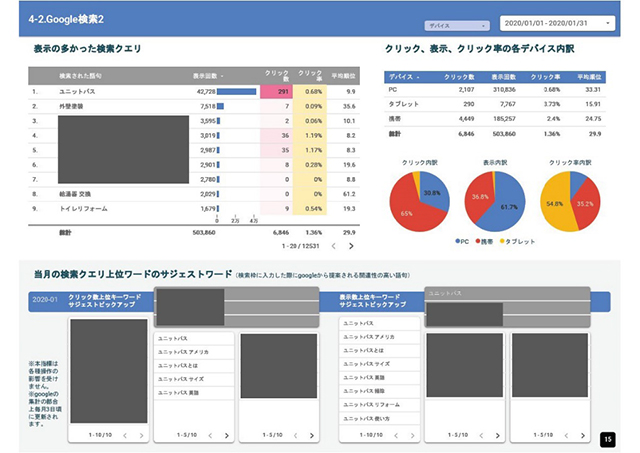This screenshot has height=453, width=640.
Task: Open the 2020/01/01 - 2020/01/31 date range picker
Action: click(x=558, y=23)
